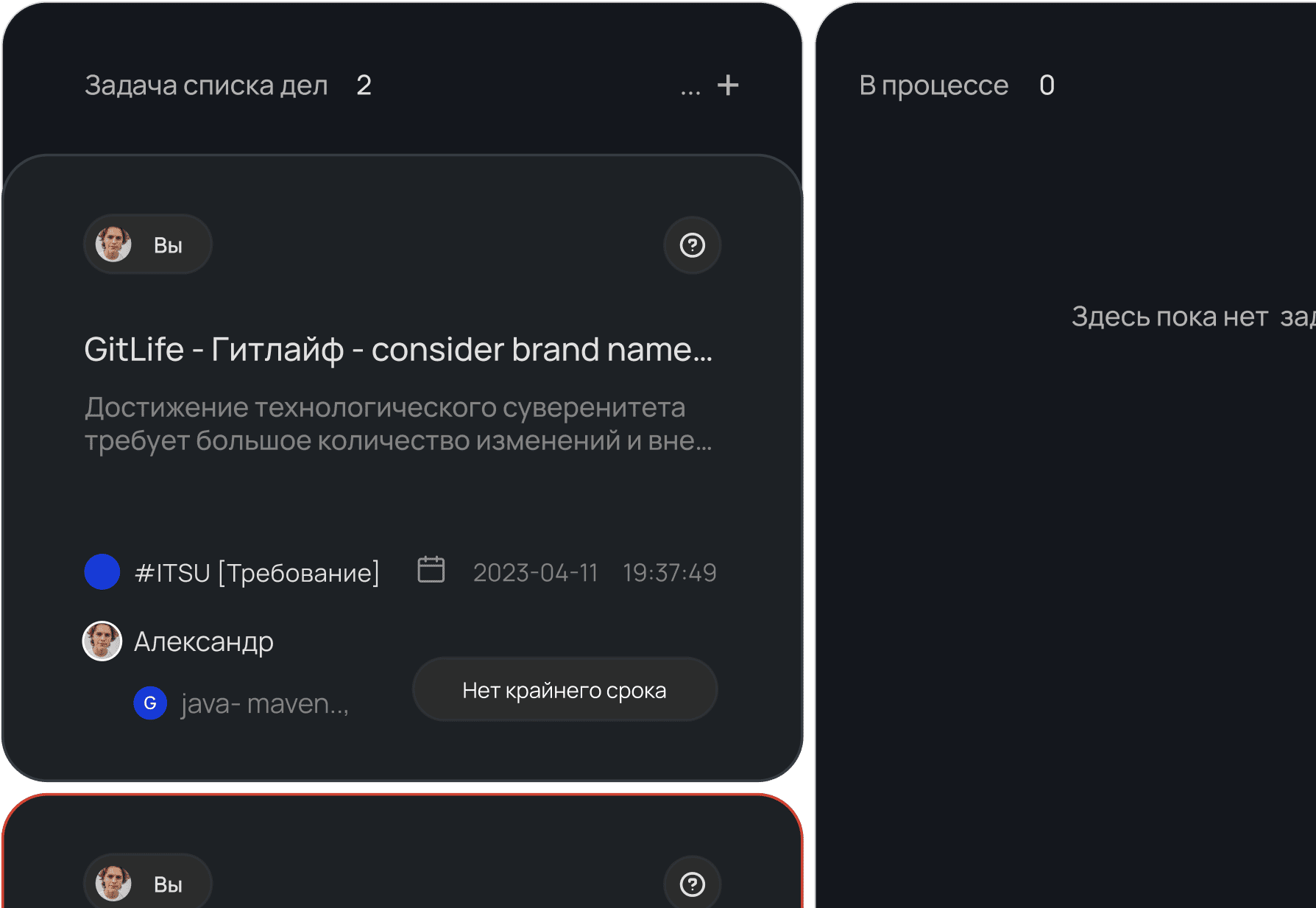Open the java- maven project link
Viewport: 1316px width, 908px height.
[264, 704]
